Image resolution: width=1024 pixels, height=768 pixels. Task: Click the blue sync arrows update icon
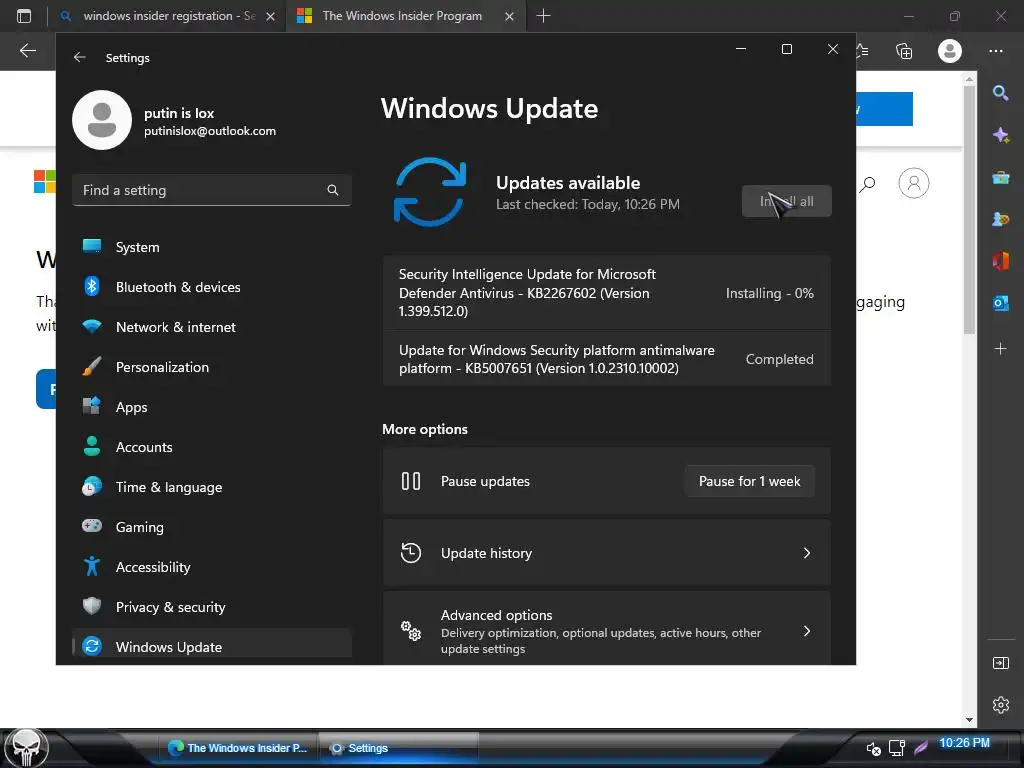click(430, 191)
